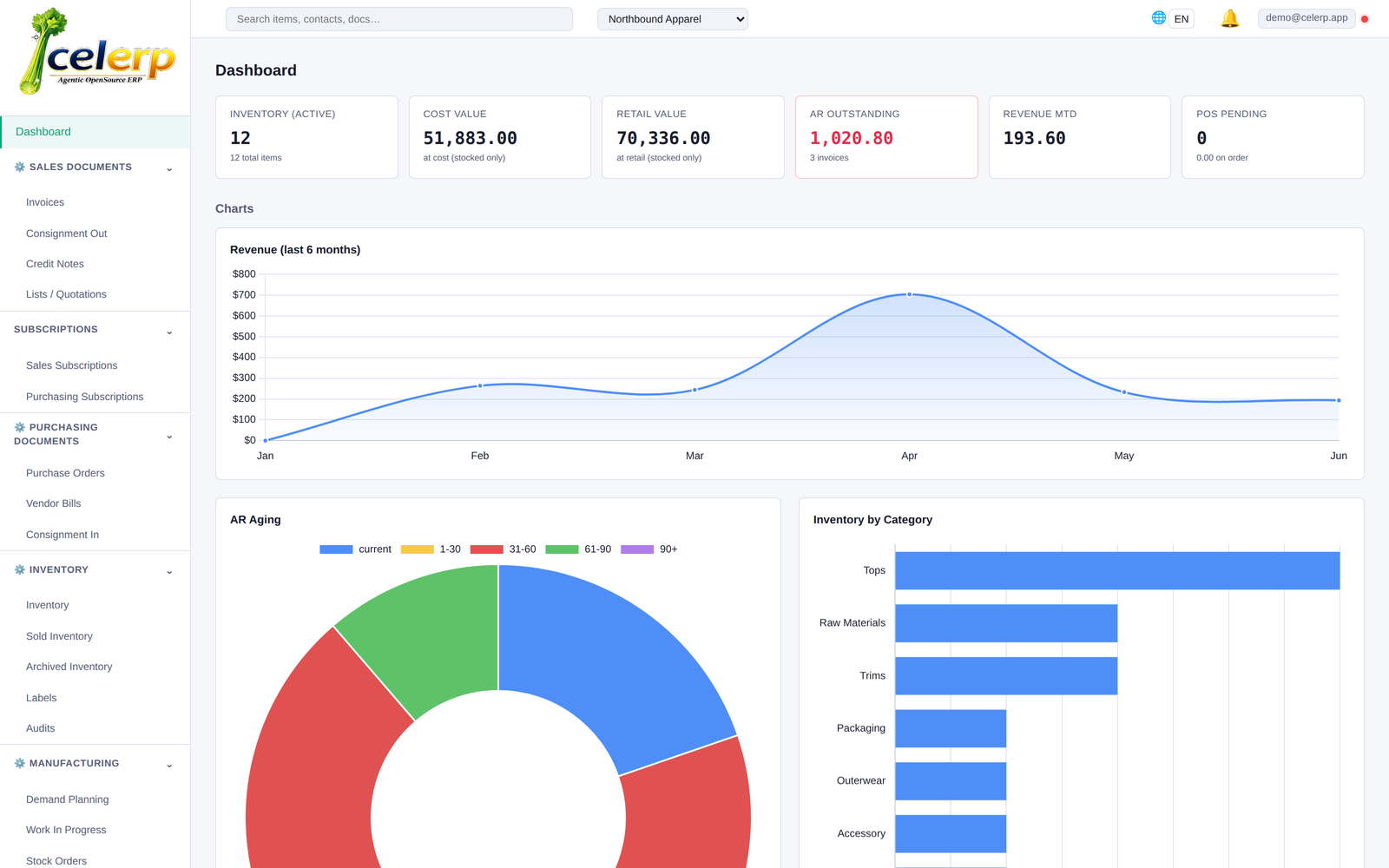Open the EN language selector

click(1182, 19)
